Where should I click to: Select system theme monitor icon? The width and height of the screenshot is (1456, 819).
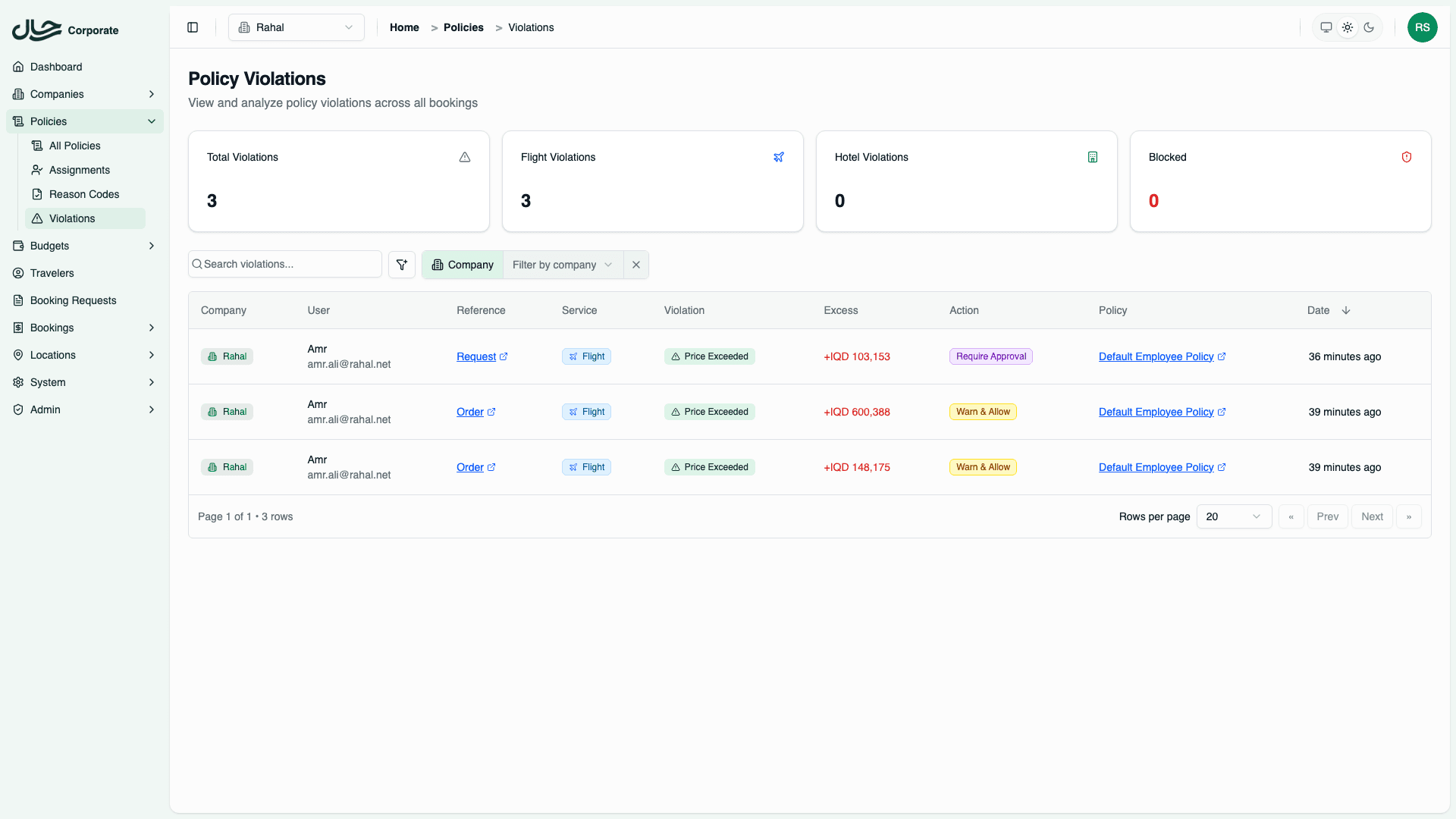click(x=1326, y=27)
